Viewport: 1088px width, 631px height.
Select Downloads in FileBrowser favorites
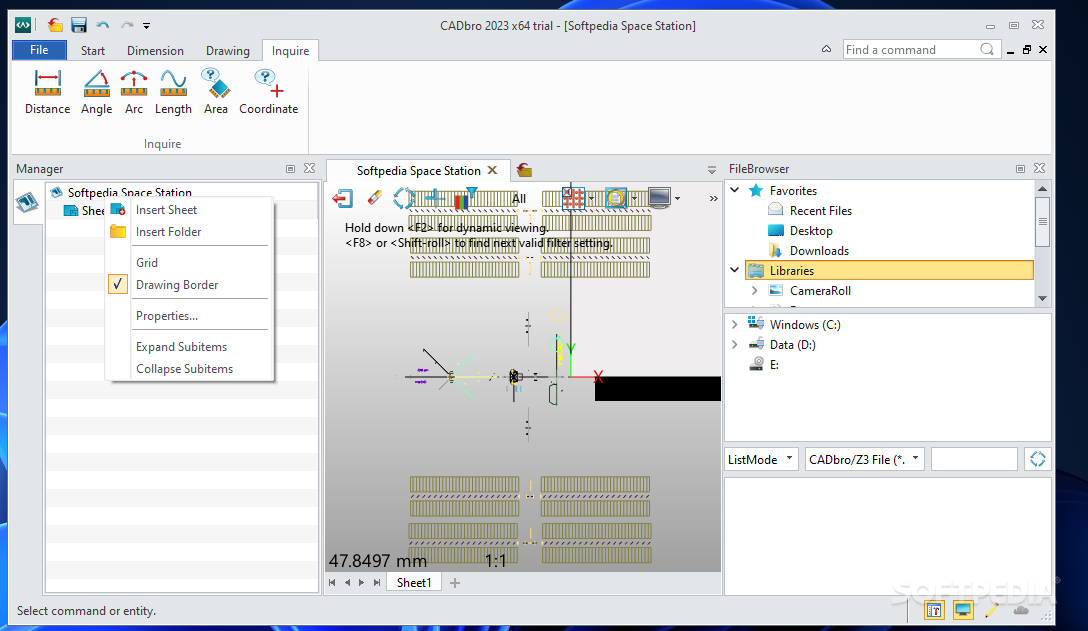819,251
